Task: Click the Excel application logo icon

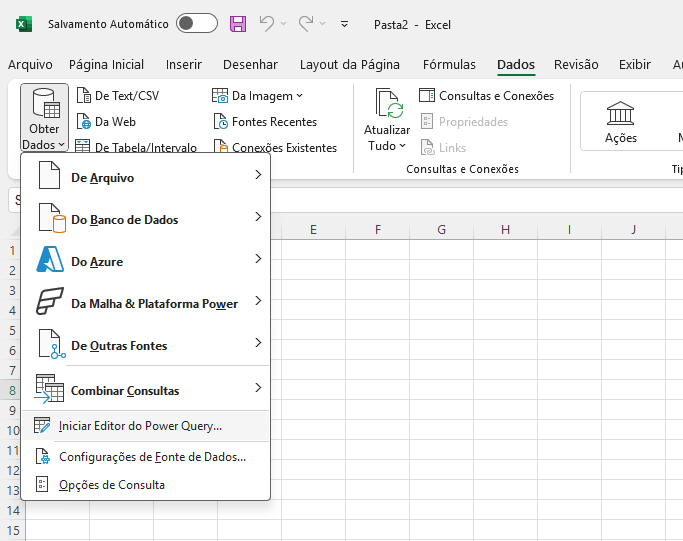Action: tap(24, 24)
